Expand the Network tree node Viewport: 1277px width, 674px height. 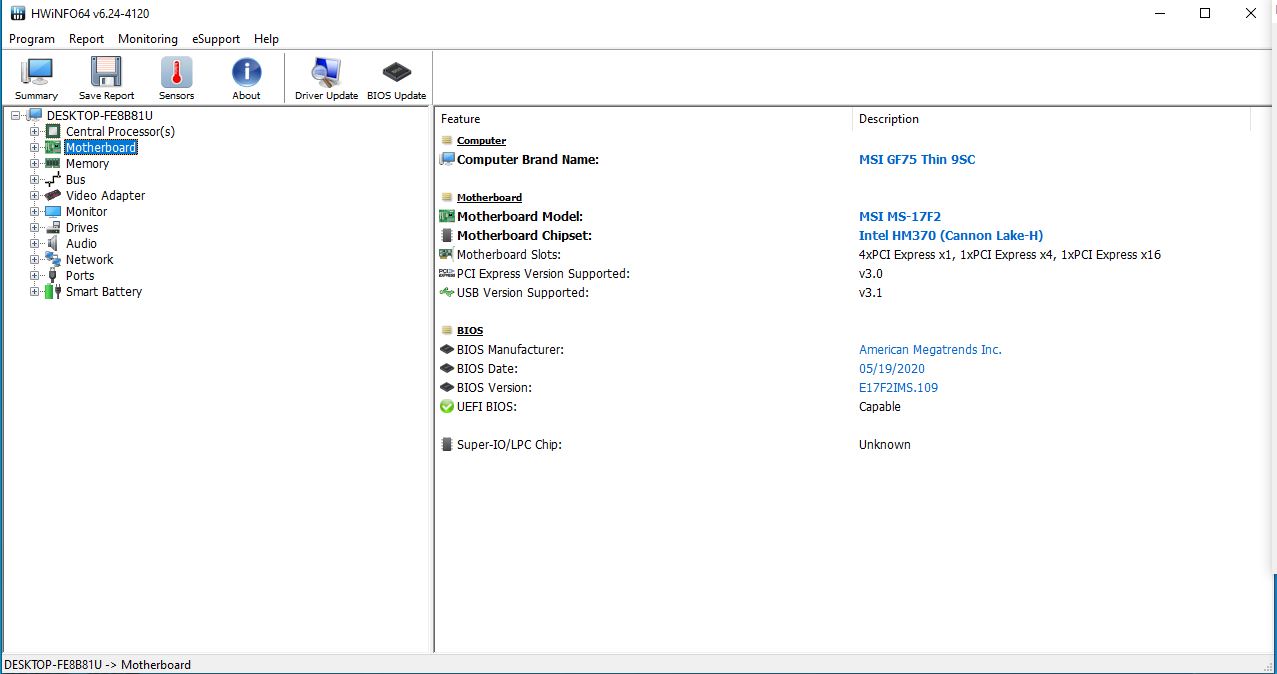pyautogui.click(x=35, y=259)
